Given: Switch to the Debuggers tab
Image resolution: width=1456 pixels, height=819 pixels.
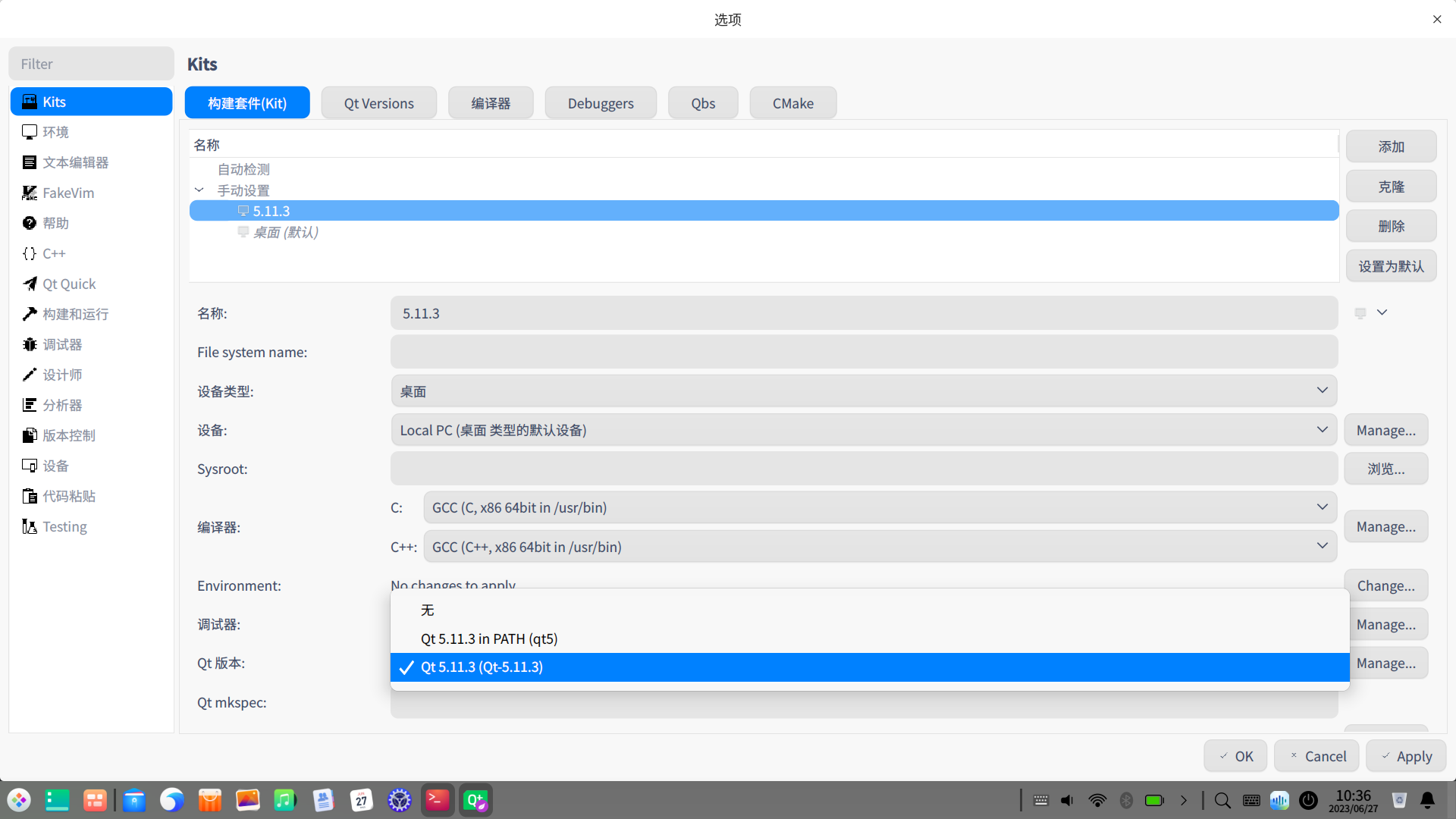Looking at the screenshot, I should tap(600, 103).
